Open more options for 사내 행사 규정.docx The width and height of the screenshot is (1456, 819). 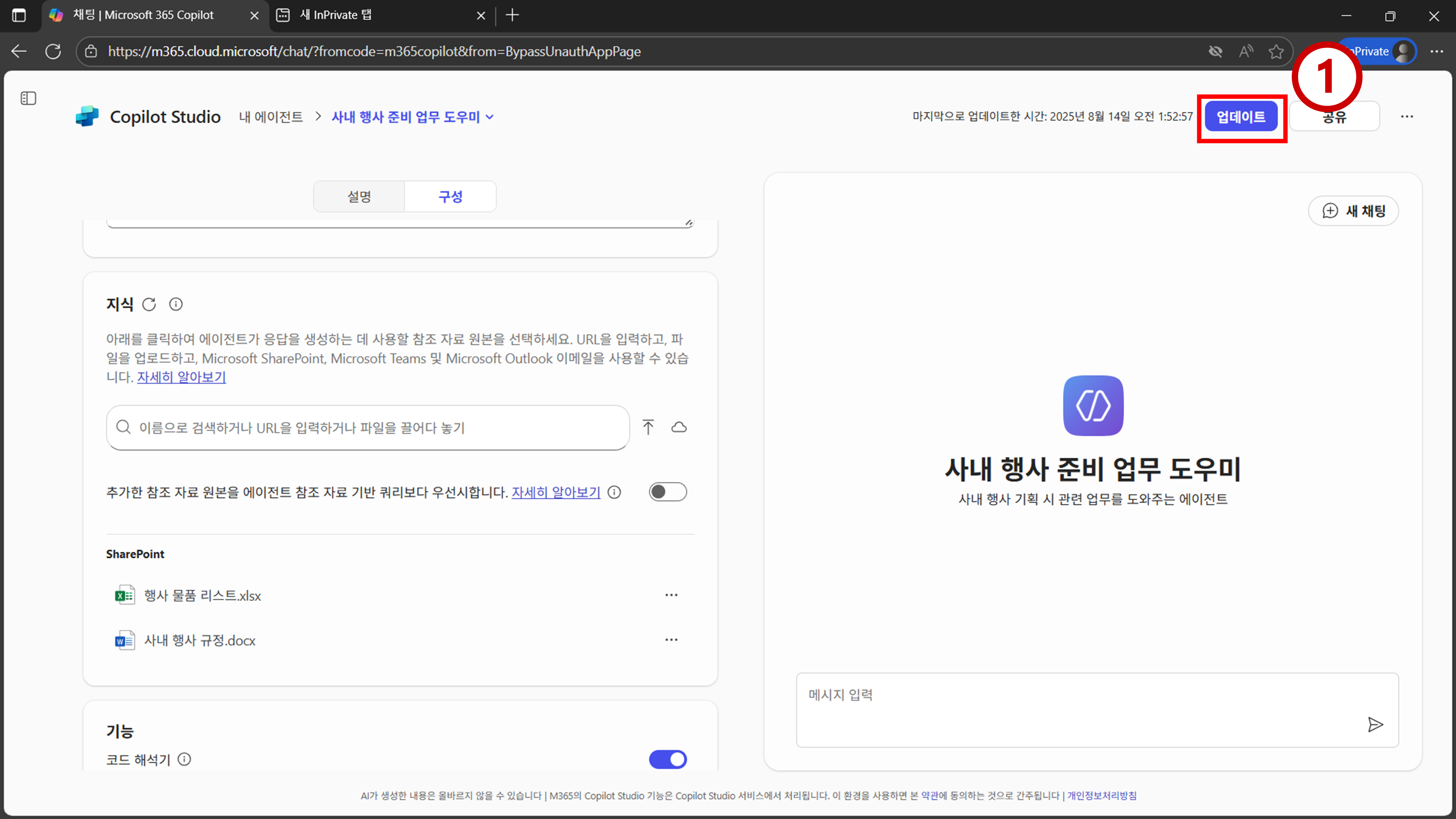tap(671, 640)
